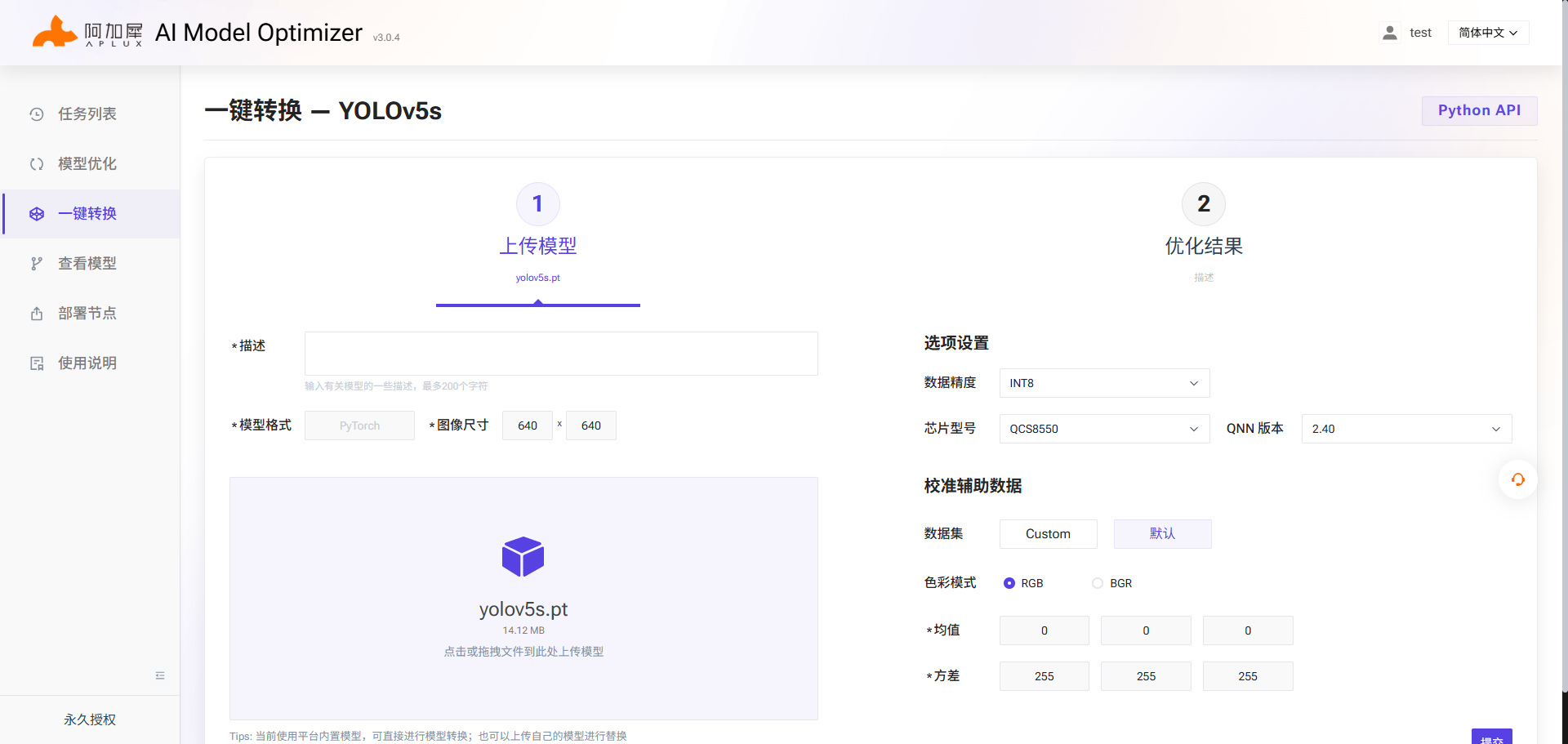Click the first 方差 field
Image resolution: width=1568 pixels, height=744 pixels.
(x=1044, y=676)
